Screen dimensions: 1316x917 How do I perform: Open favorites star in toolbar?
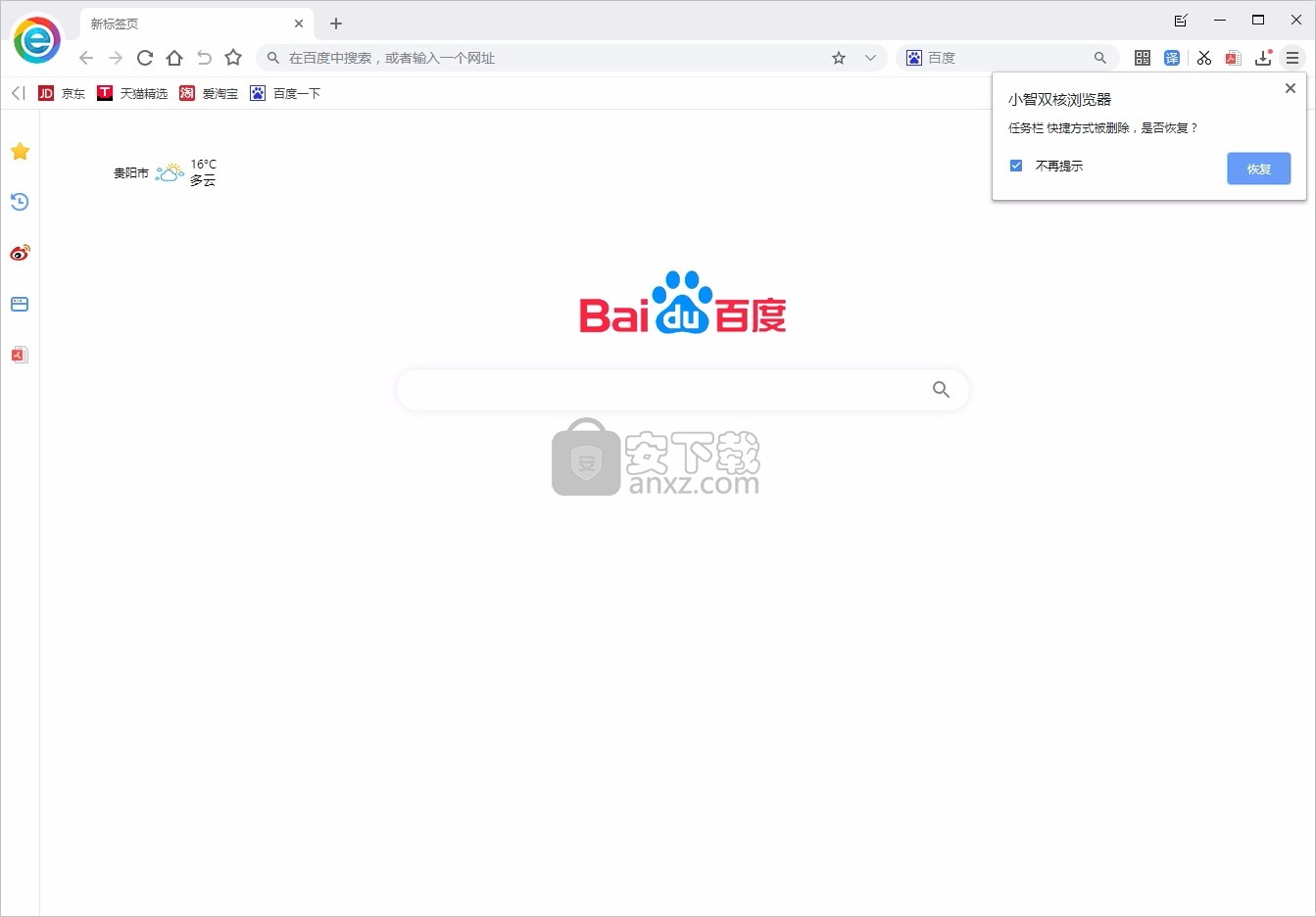(233, 58)
